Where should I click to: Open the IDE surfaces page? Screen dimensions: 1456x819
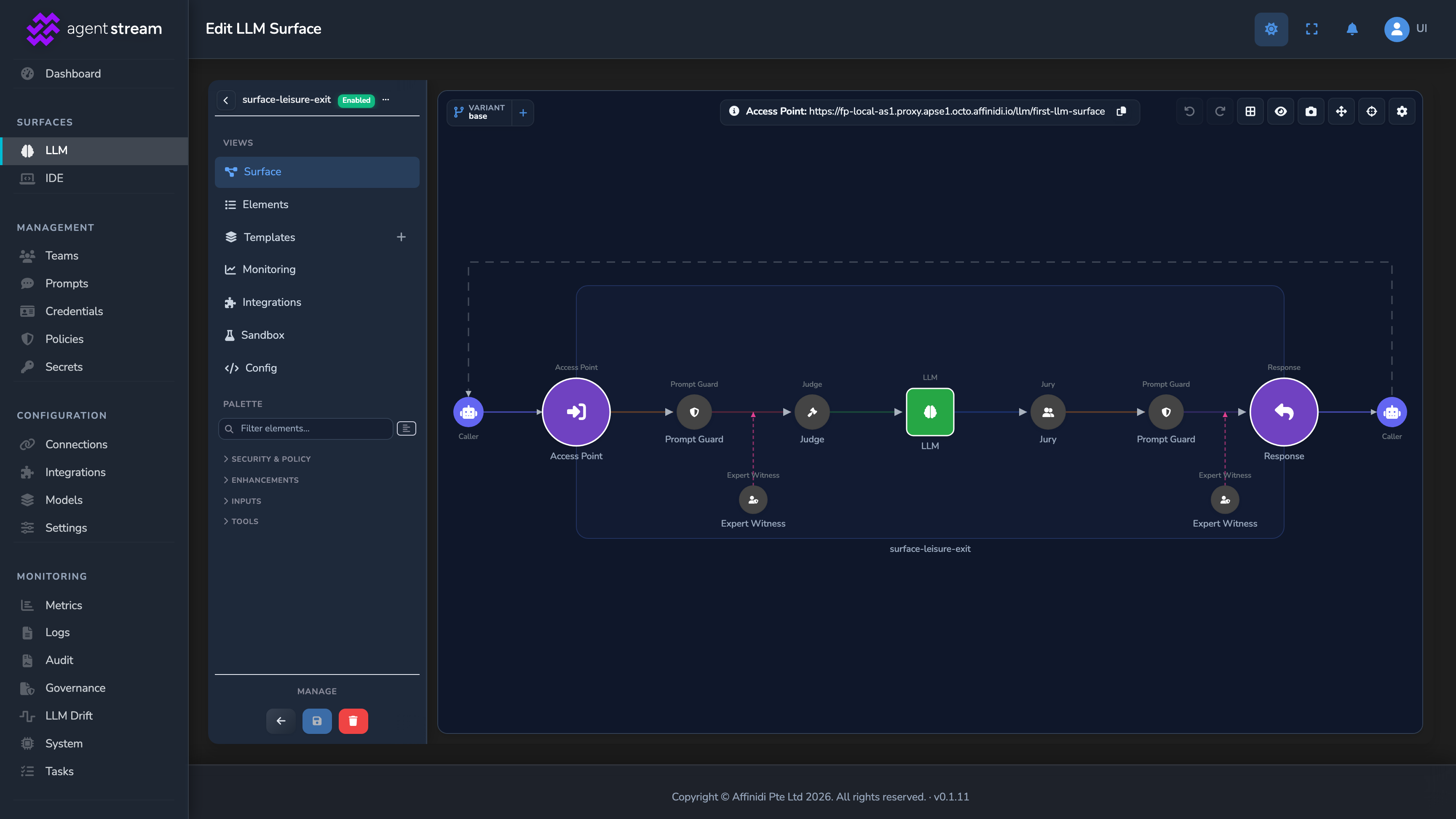point(94,178)
